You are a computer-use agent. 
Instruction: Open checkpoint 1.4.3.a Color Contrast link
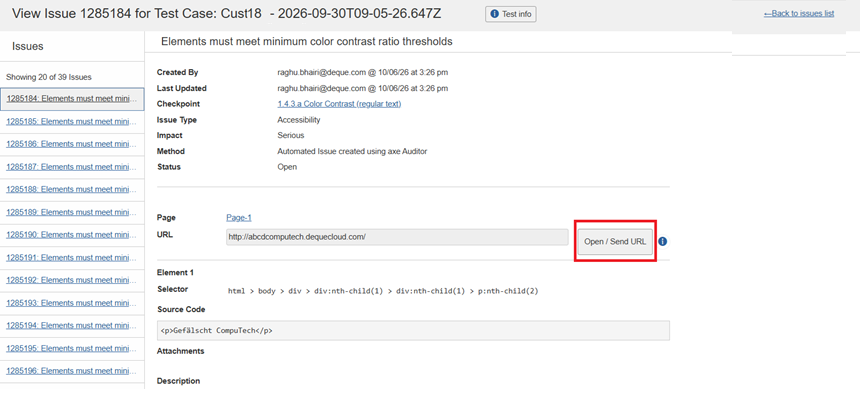click(339, 104)
